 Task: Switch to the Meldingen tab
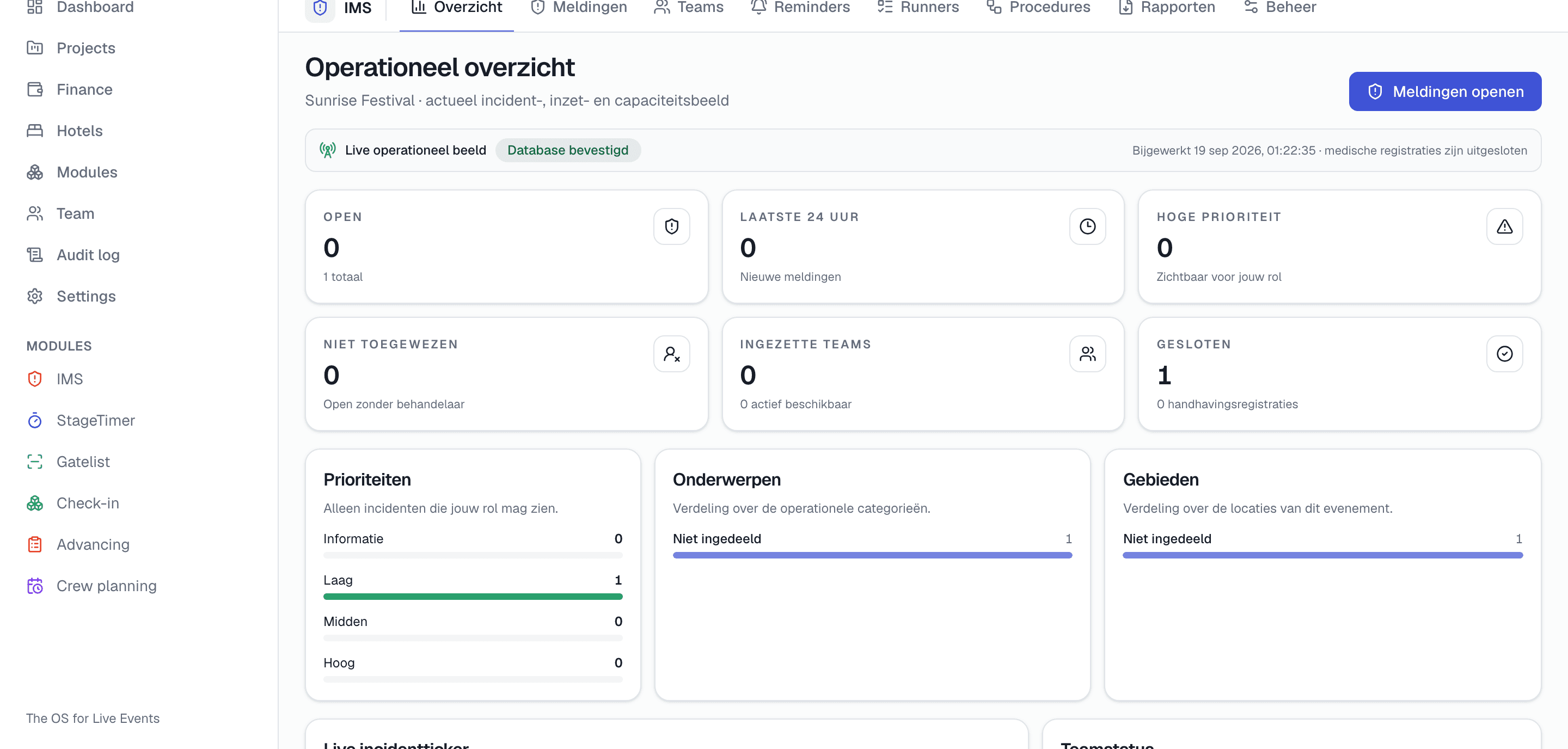coord(578,8)
